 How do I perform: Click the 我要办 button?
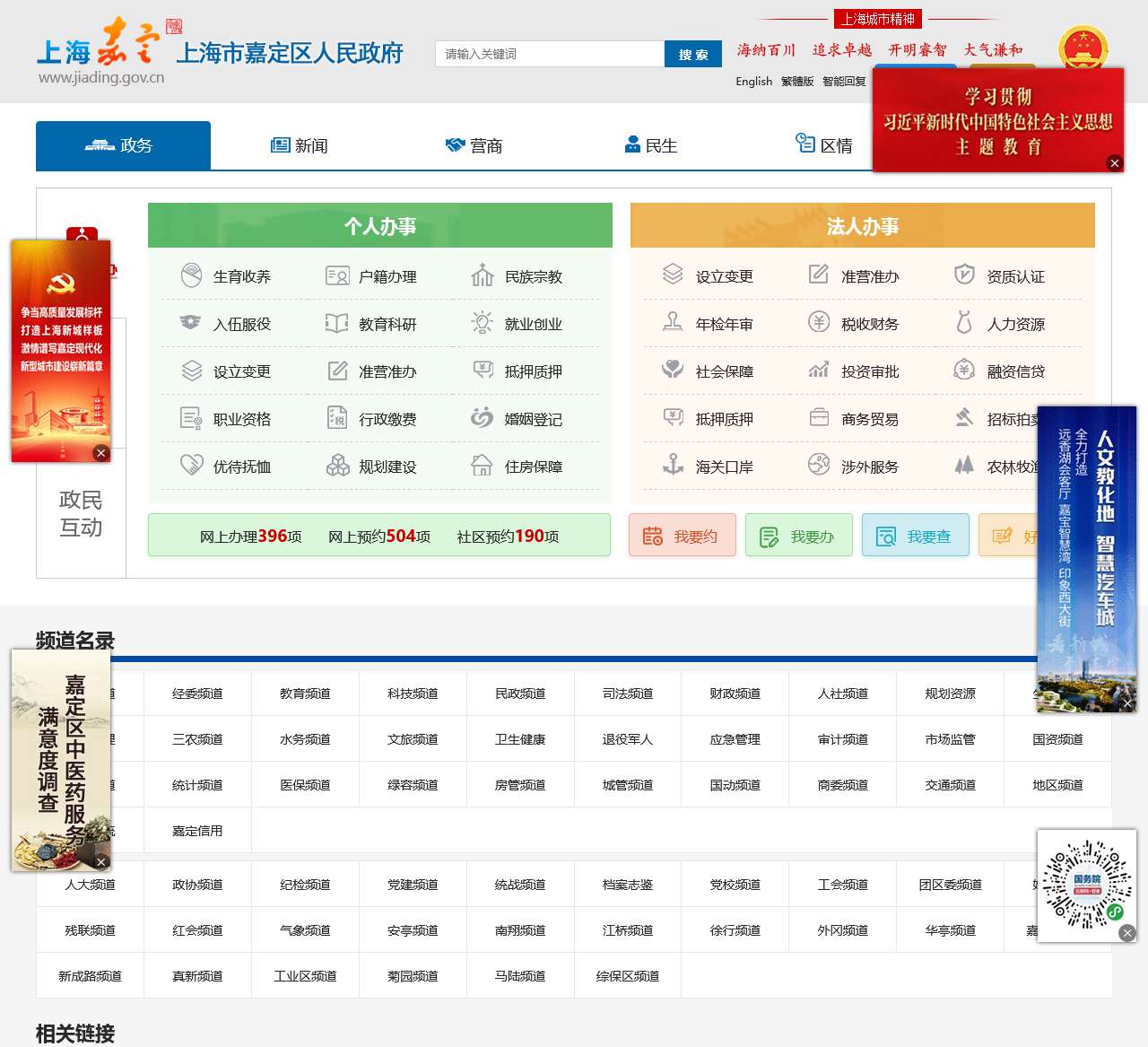click(798, 536)
